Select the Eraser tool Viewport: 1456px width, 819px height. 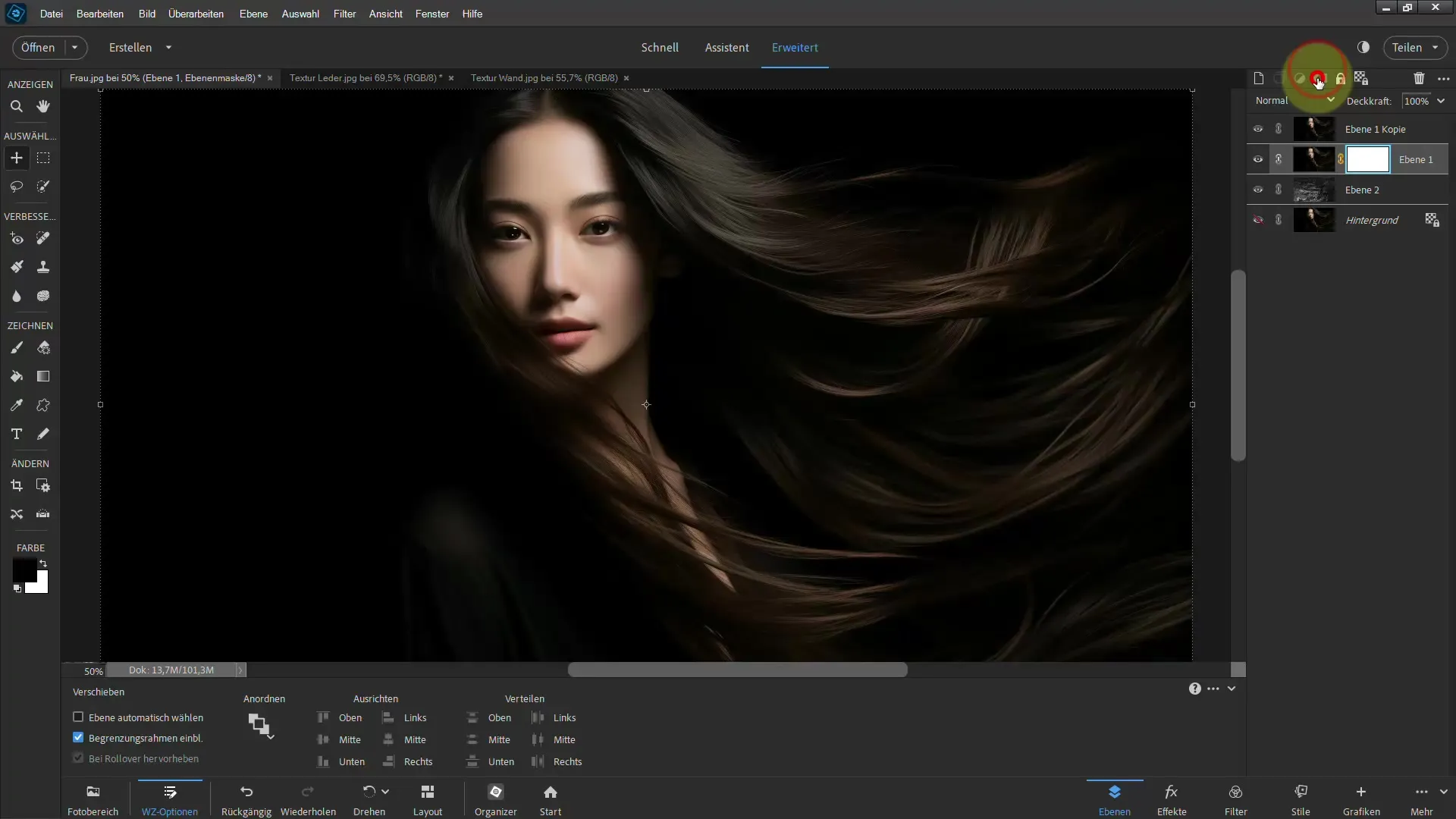(43, 348)
